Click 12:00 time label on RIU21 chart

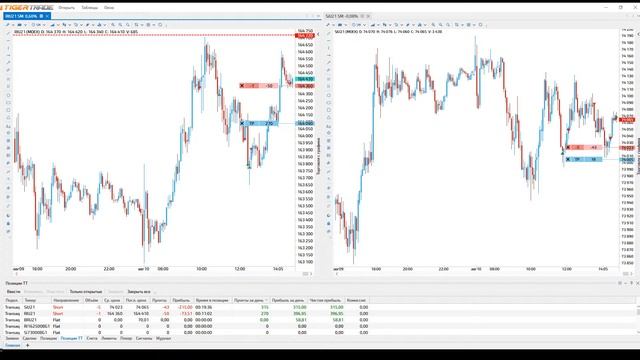click(240, 269)
